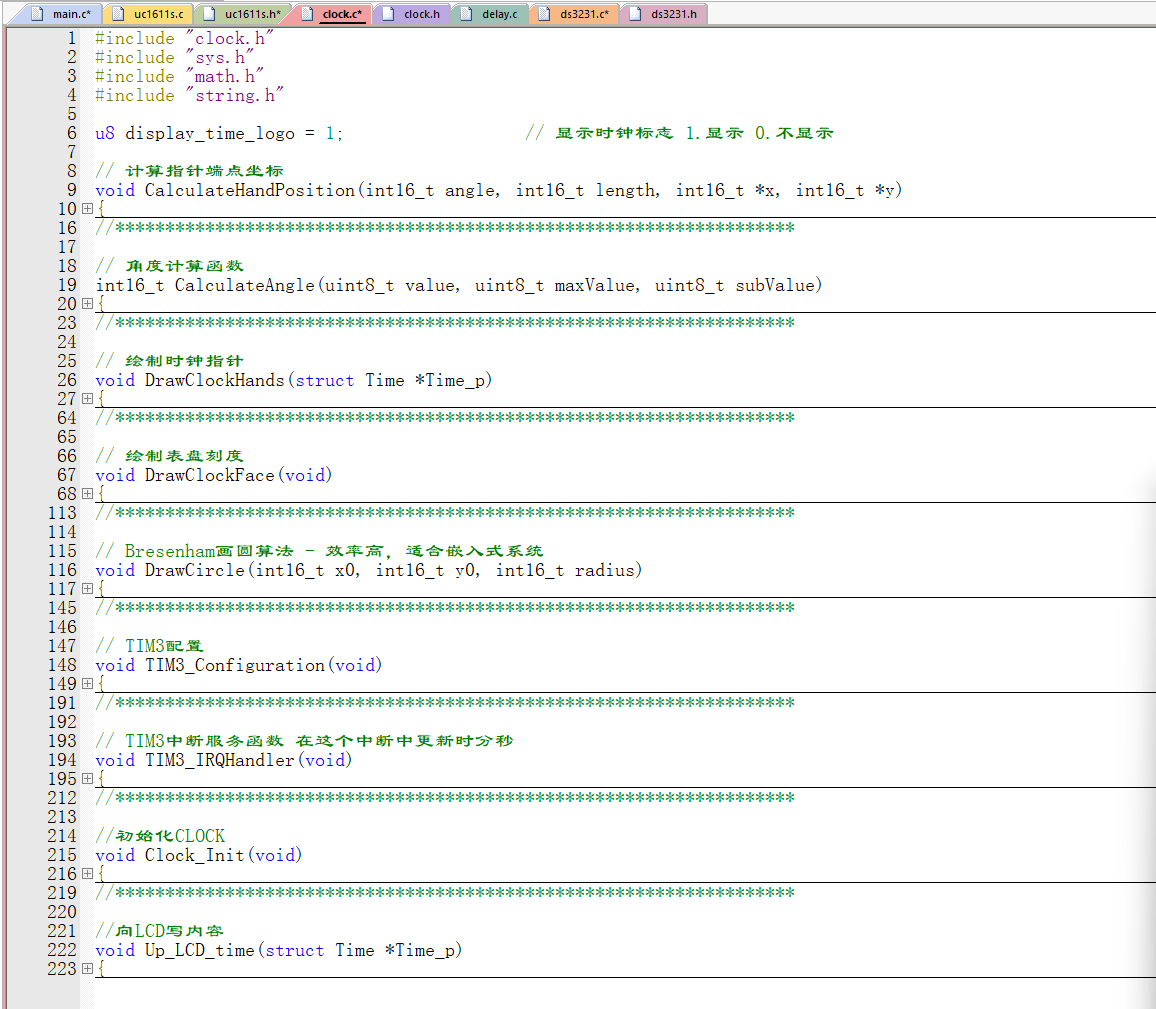This screenshot has height=1009, width=1156.
Task: Click the #include "clock.h" line
Action: coord(184,38)
